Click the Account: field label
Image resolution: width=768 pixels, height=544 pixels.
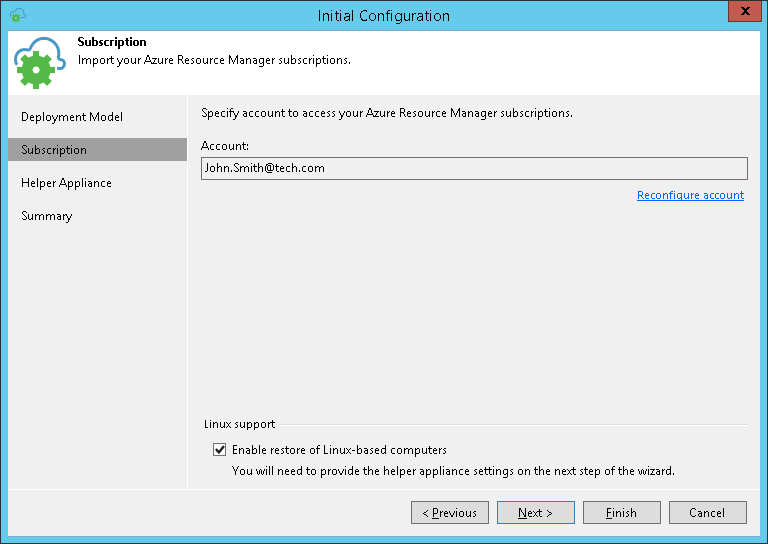pos(225,146)
